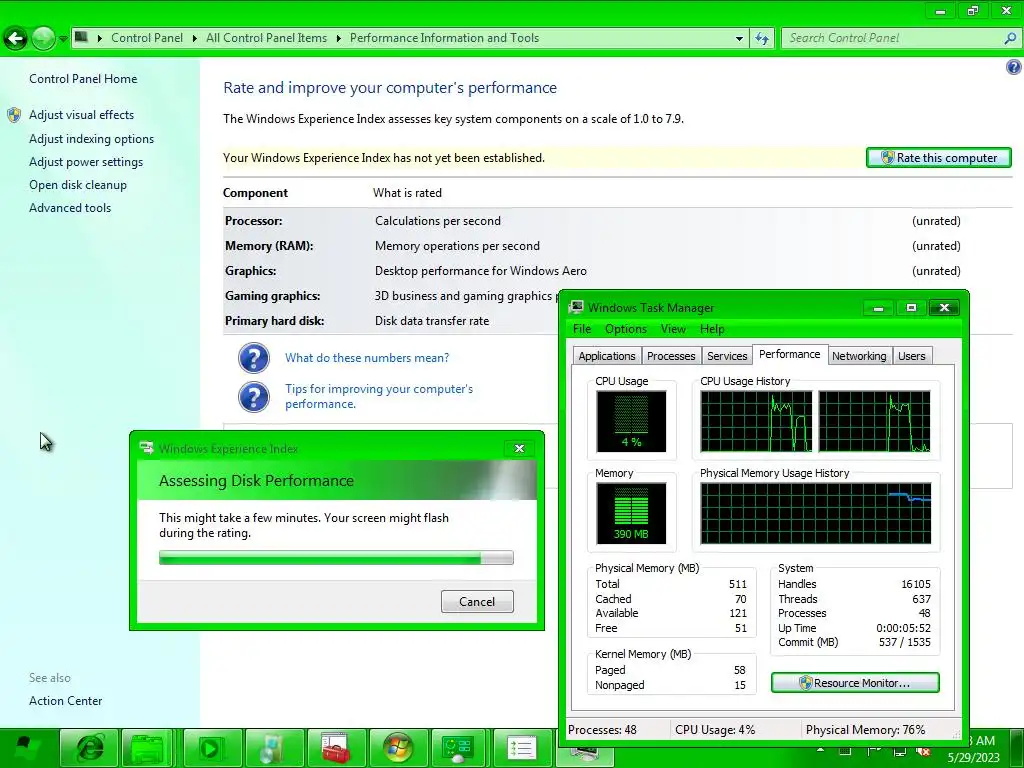Open What do these numbers mean link
The image size is (1024, 768).
367,358
